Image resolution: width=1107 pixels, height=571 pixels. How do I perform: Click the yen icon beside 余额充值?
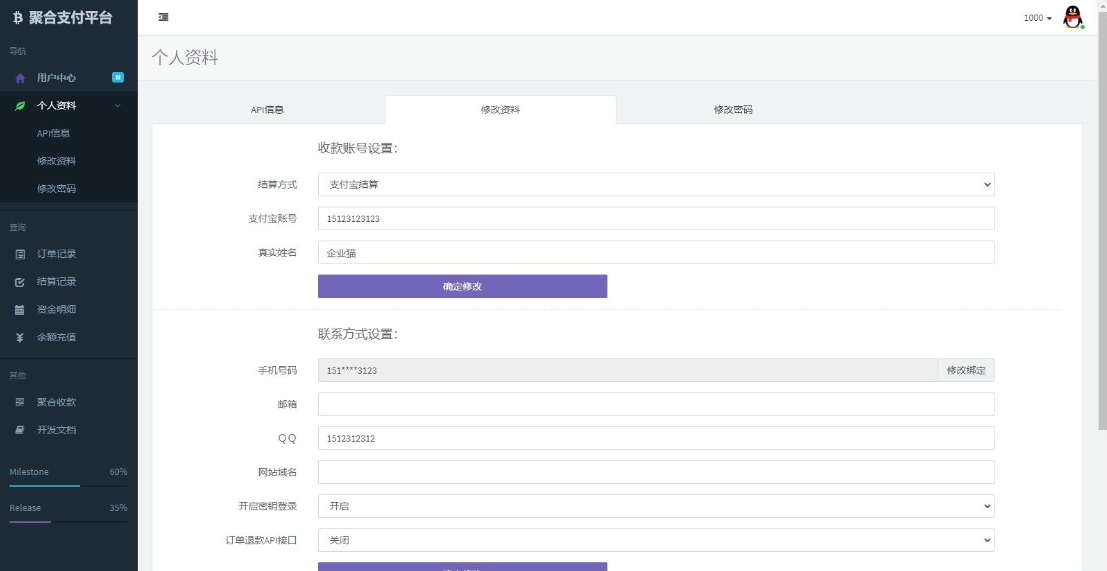(x=20, y=338)
